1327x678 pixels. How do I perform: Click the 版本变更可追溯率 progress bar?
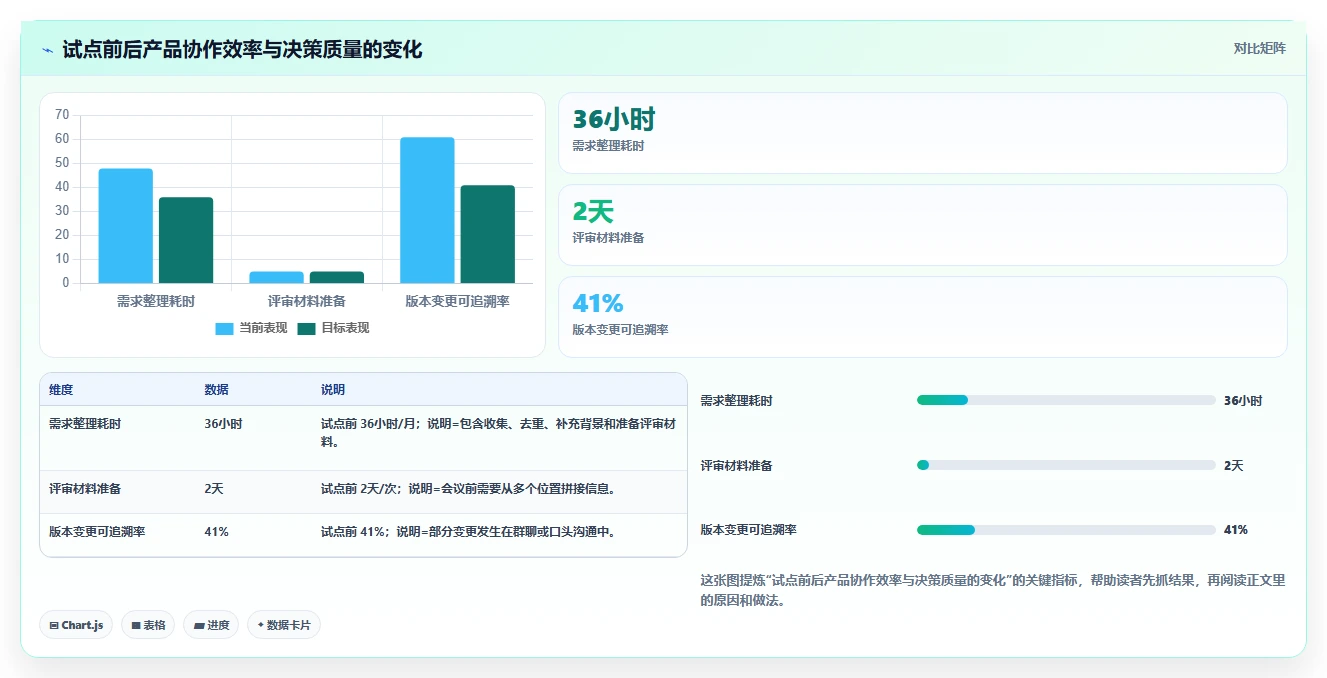click(x=1066, y=530)
